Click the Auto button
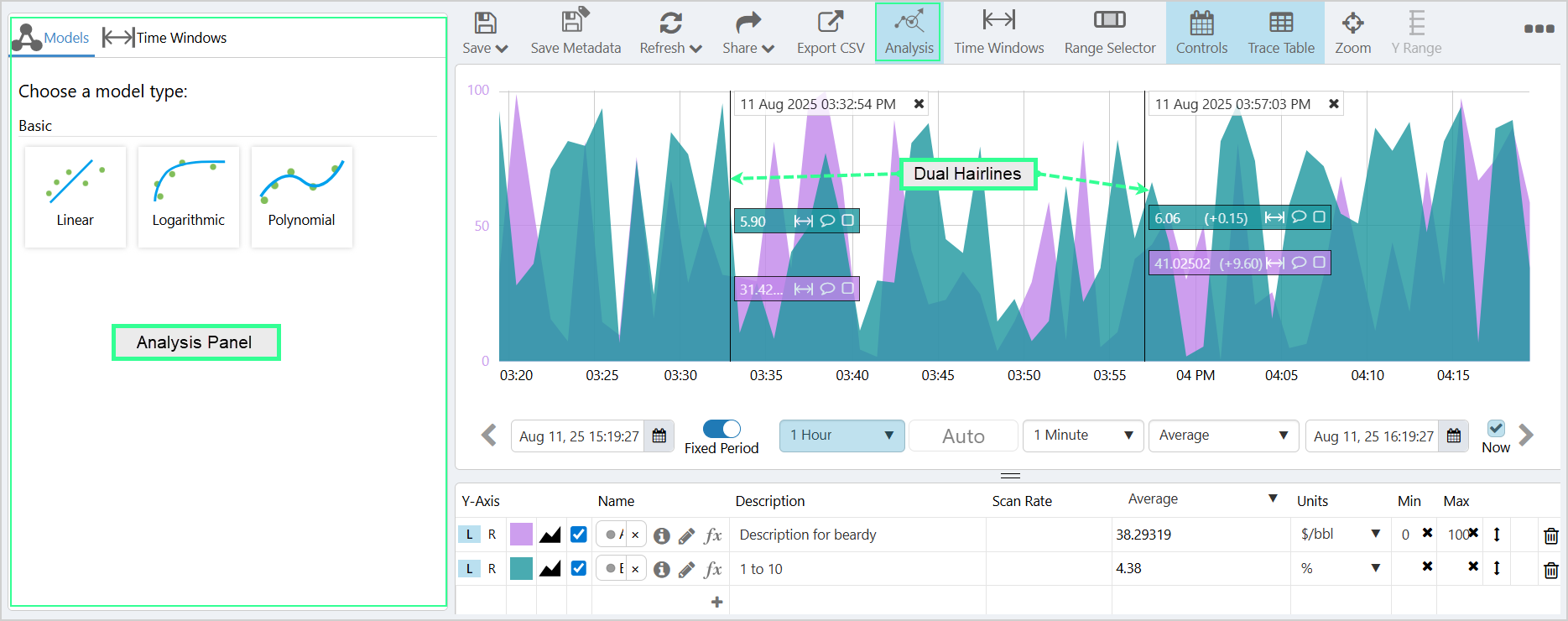 [x=963, y=436]
